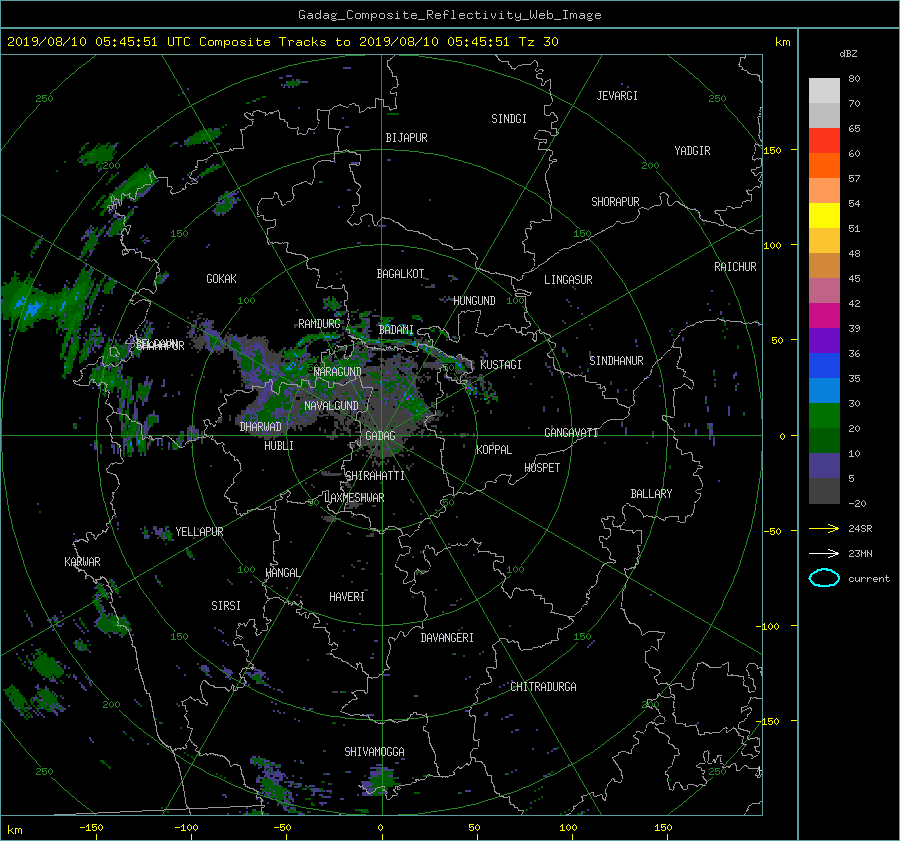Click the GADAG radar center label

(381, 436)
